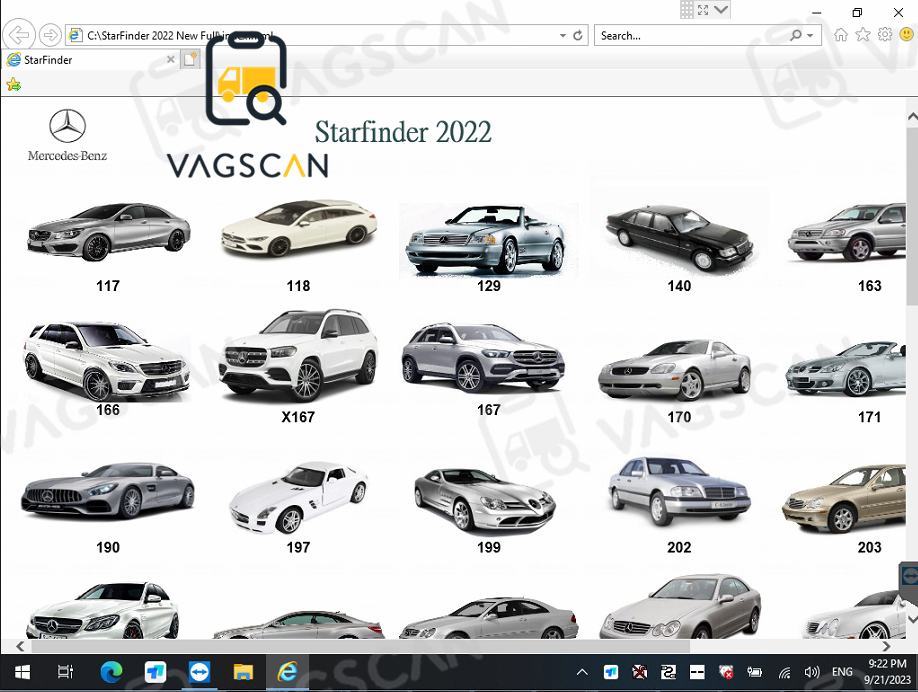
Task: Click the TeamViewer side panel tab
Action: [x=909, y=577]
